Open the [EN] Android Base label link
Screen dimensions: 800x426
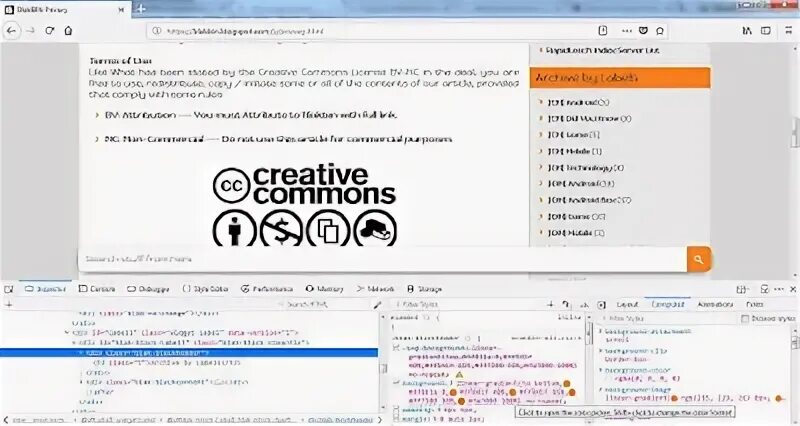[x=589, y=201]
